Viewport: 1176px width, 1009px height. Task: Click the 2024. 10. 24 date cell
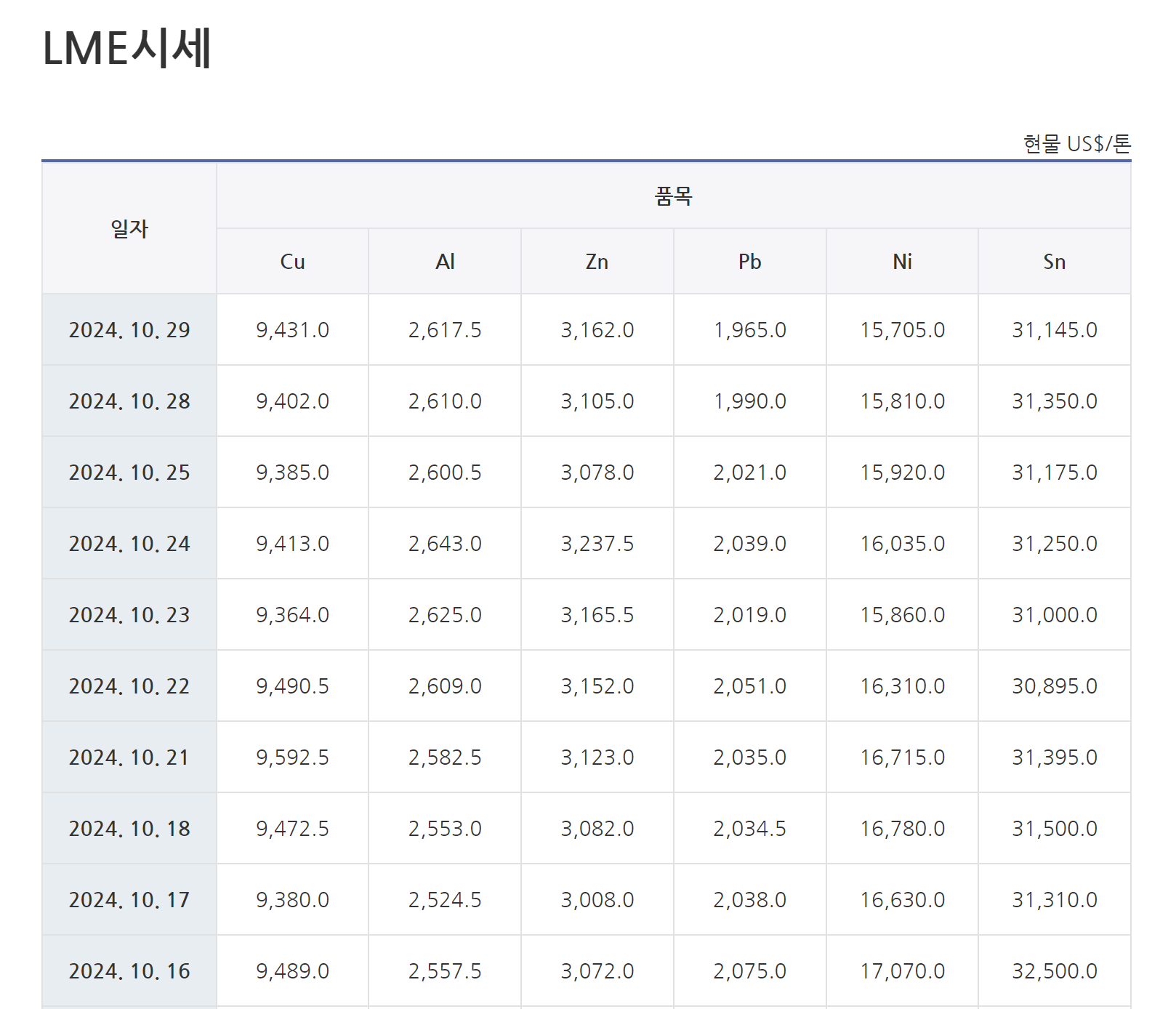pos(129,544)
